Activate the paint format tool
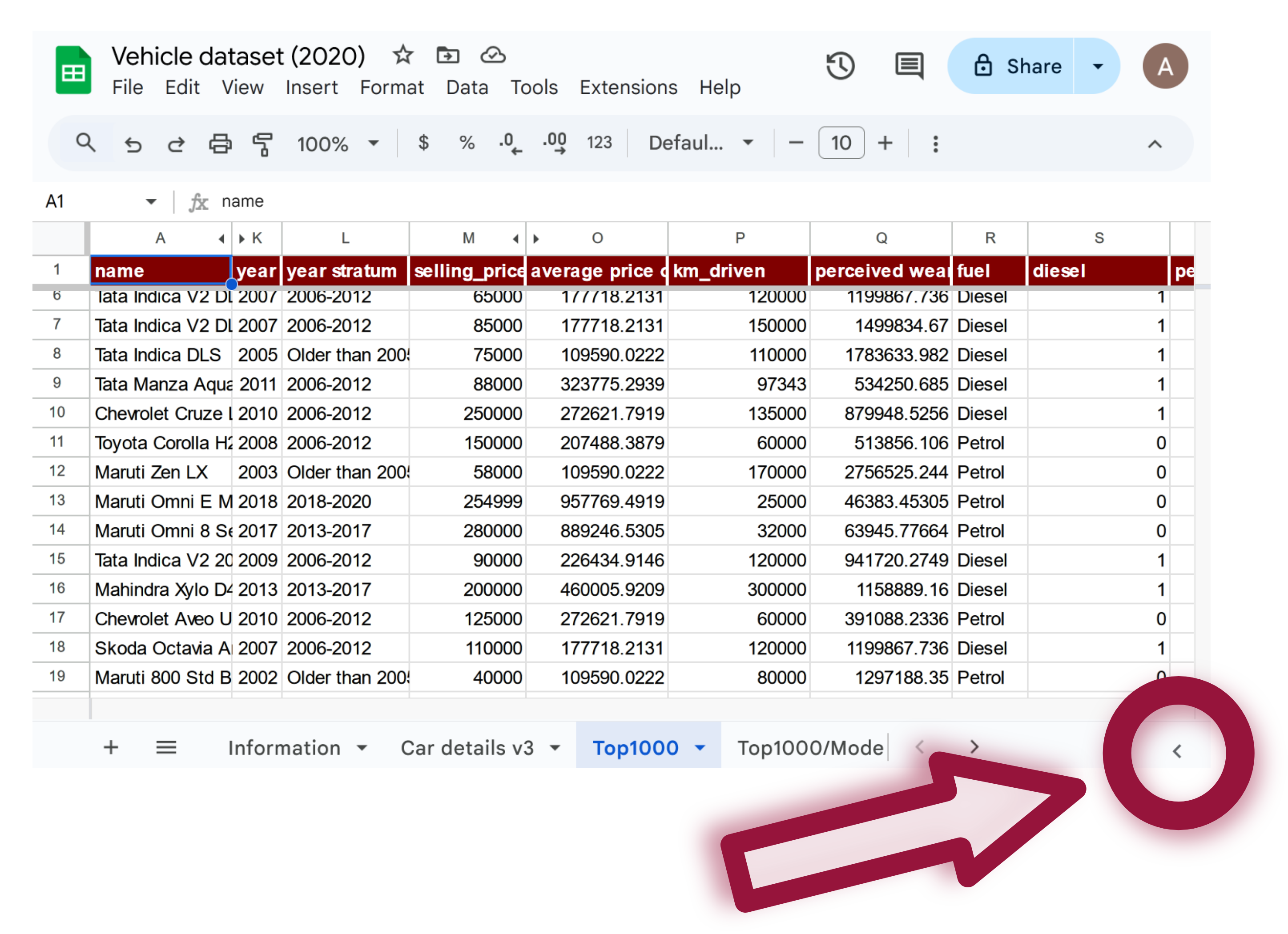This screenshot has height=934, width=1288. coord(263,144)
